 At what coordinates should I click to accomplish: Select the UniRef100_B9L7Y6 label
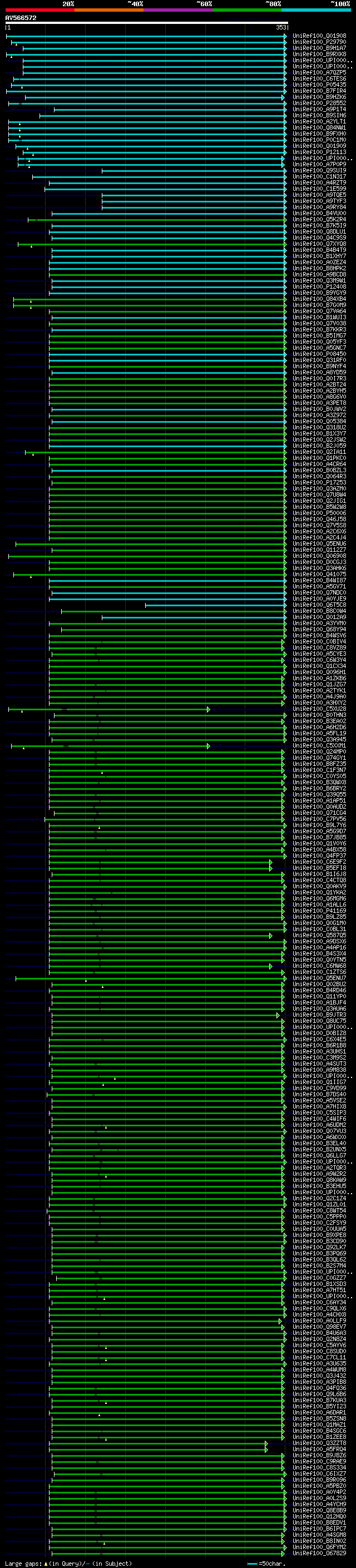[x=319, y=825]
